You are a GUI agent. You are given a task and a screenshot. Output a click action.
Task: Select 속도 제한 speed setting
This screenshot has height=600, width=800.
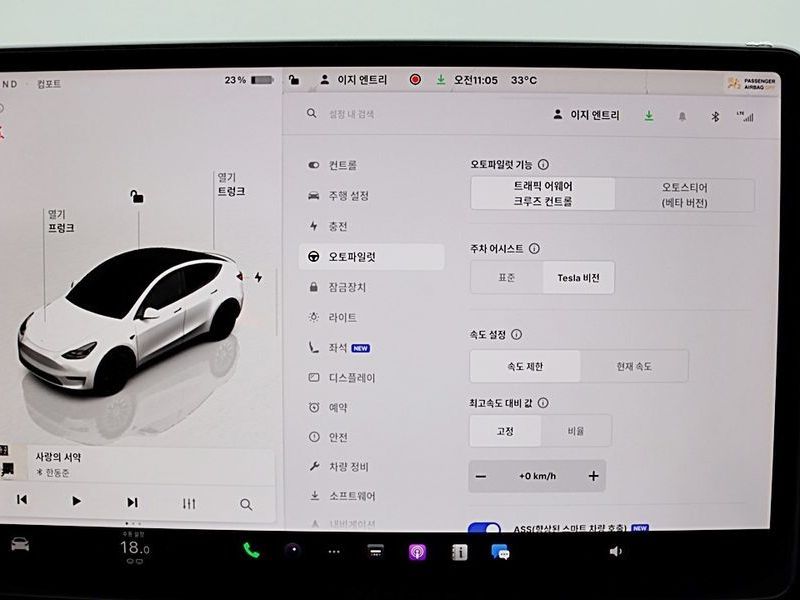[525, 366]
